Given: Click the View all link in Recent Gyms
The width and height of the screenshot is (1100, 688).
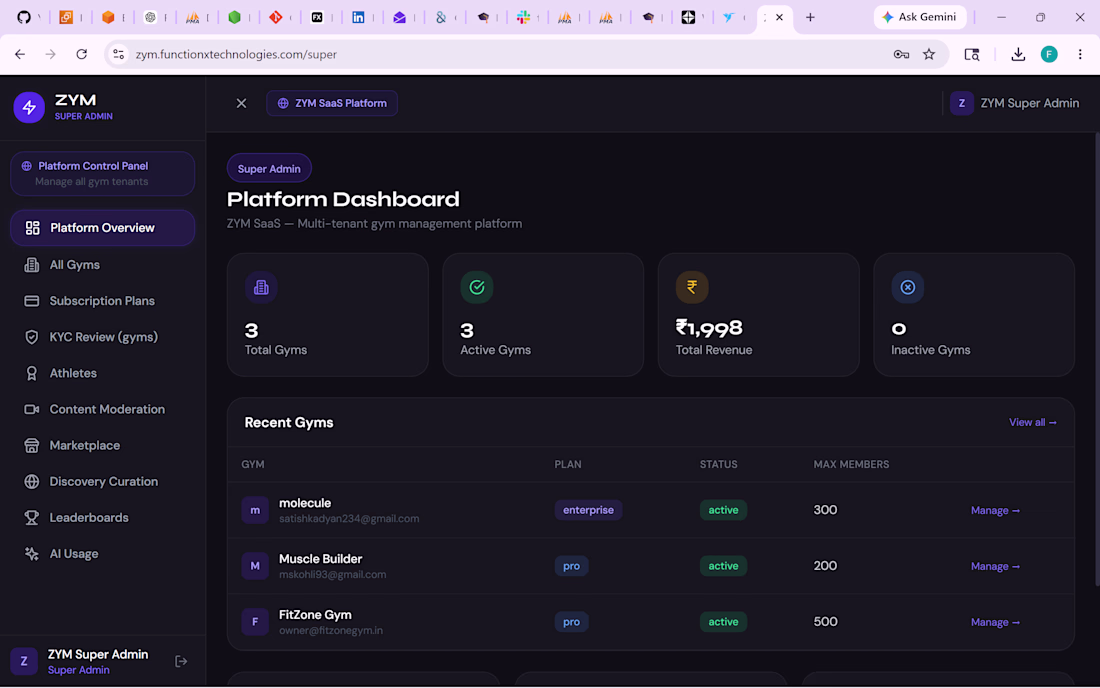Looking at the screenshot, I should 1032,422.
